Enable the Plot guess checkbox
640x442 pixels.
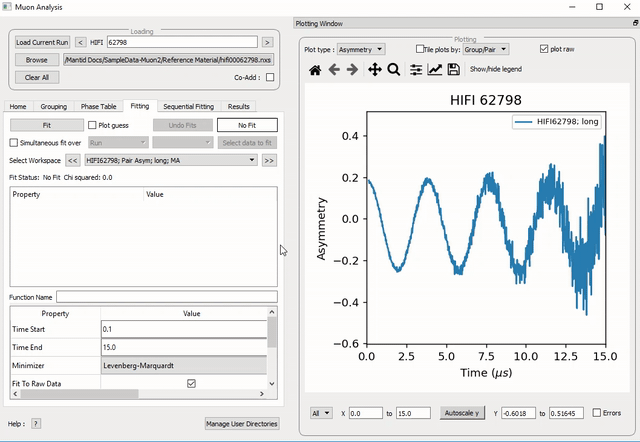92,125
